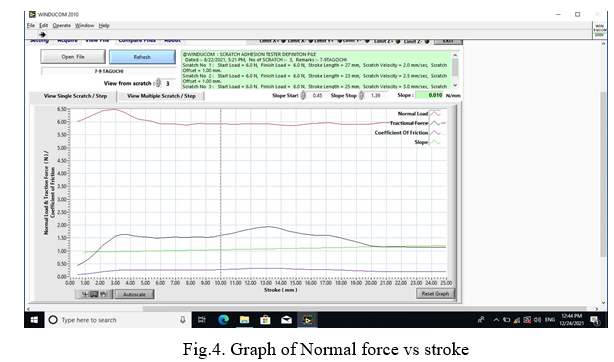Select the graph pan hand tool
The width and height of the screenshot is (614, 362).
(103, 294)
